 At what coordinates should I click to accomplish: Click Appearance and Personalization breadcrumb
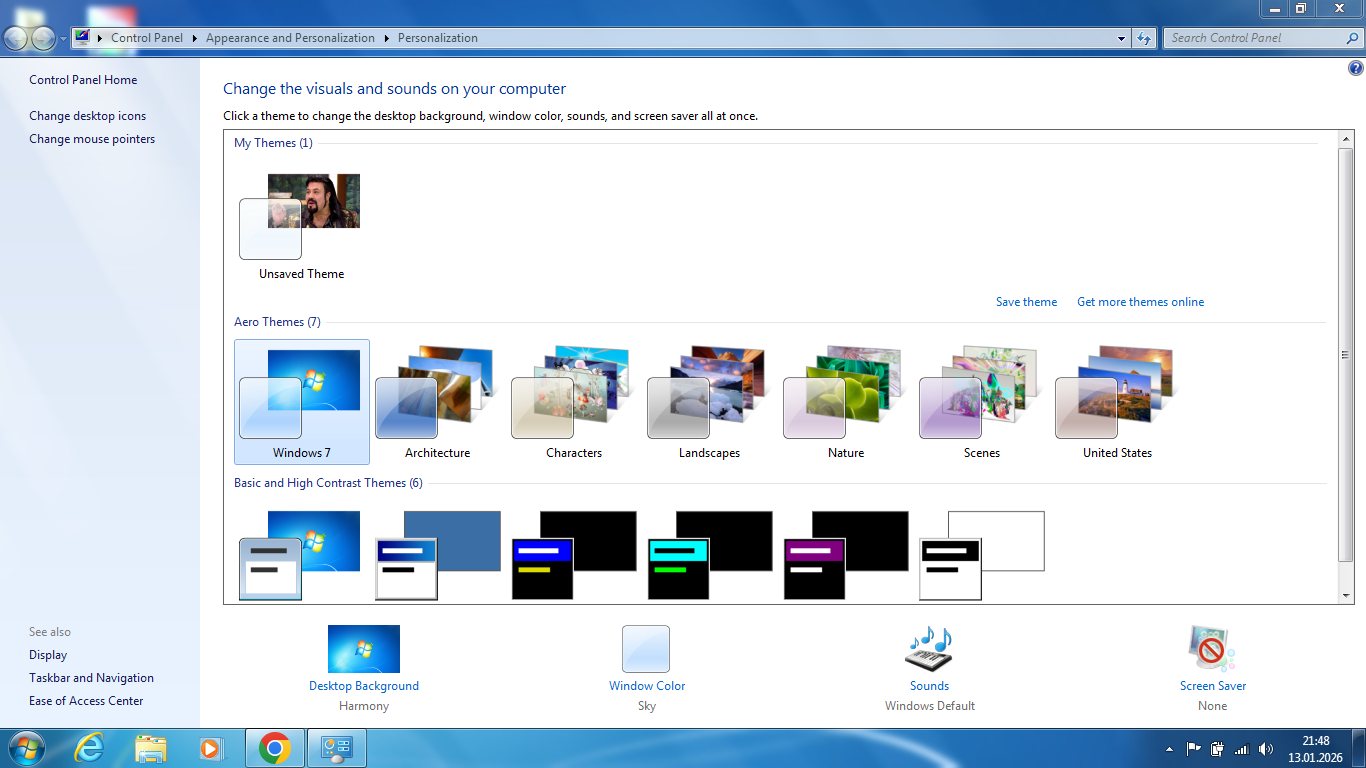click(290, 38)
